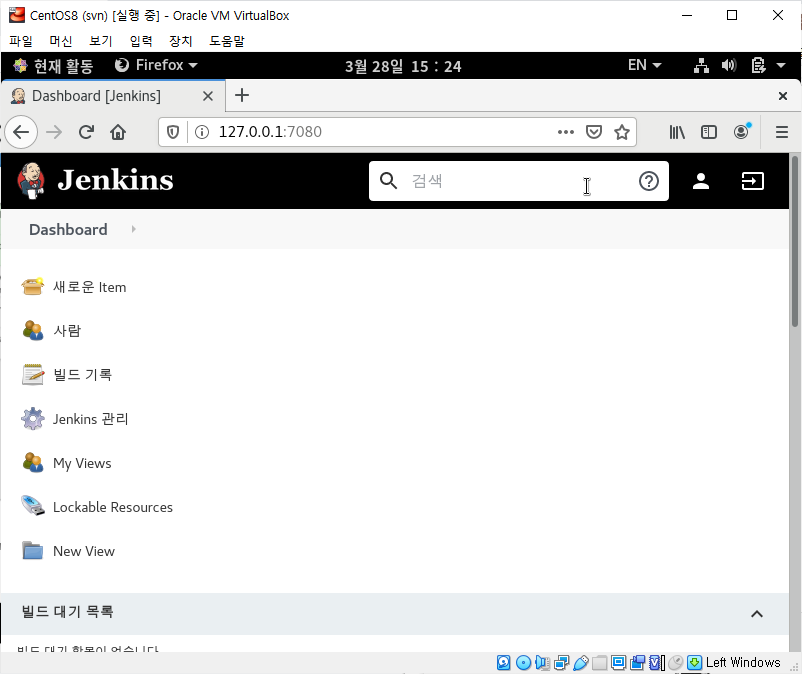Click the VirtualBox hard disk status icon
The height and width of the screenshot is (674, 802).
click(x=503, y=663)
